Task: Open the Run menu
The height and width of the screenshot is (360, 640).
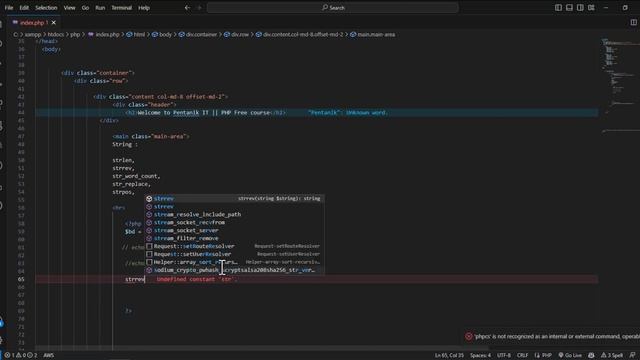Action: pyautogui.click(x=100, y=7)
